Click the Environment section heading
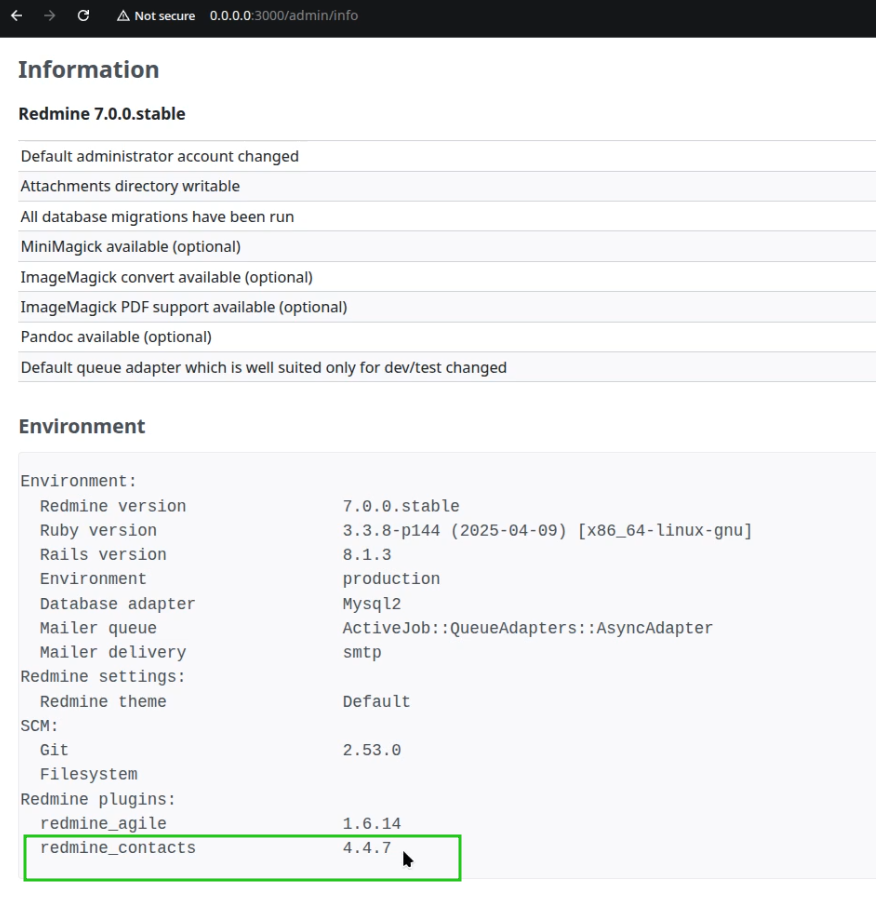This screenshot has height=907, width=876. (x=82, y=426)
